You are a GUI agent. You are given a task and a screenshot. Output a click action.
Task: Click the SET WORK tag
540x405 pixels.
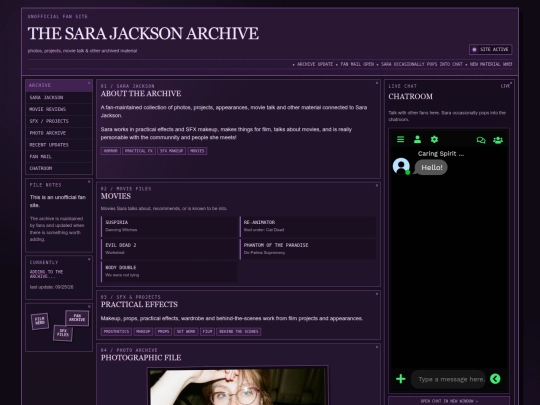point(186,332)
